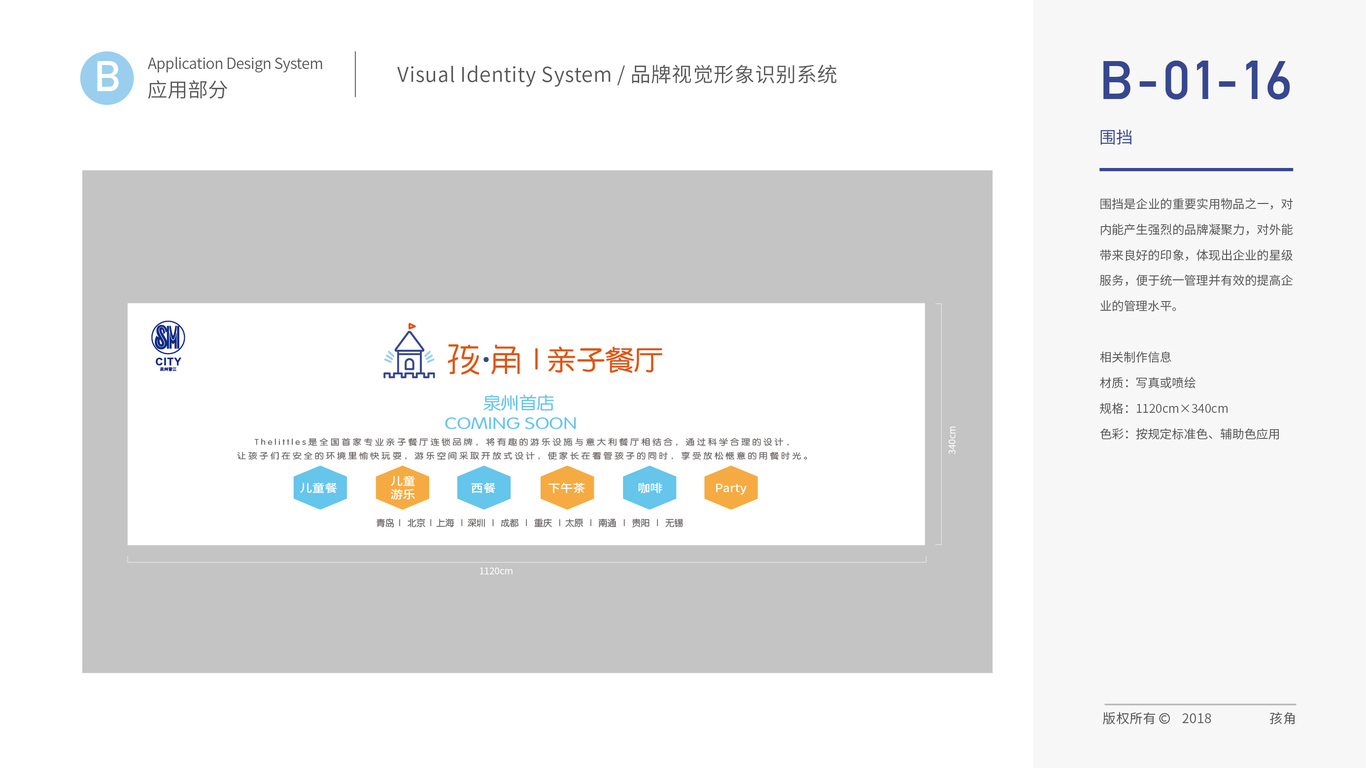The height and width of the screenshot is (768, 1366).
Task: Click the Thelittles description first line
Action: pos(523,442)
